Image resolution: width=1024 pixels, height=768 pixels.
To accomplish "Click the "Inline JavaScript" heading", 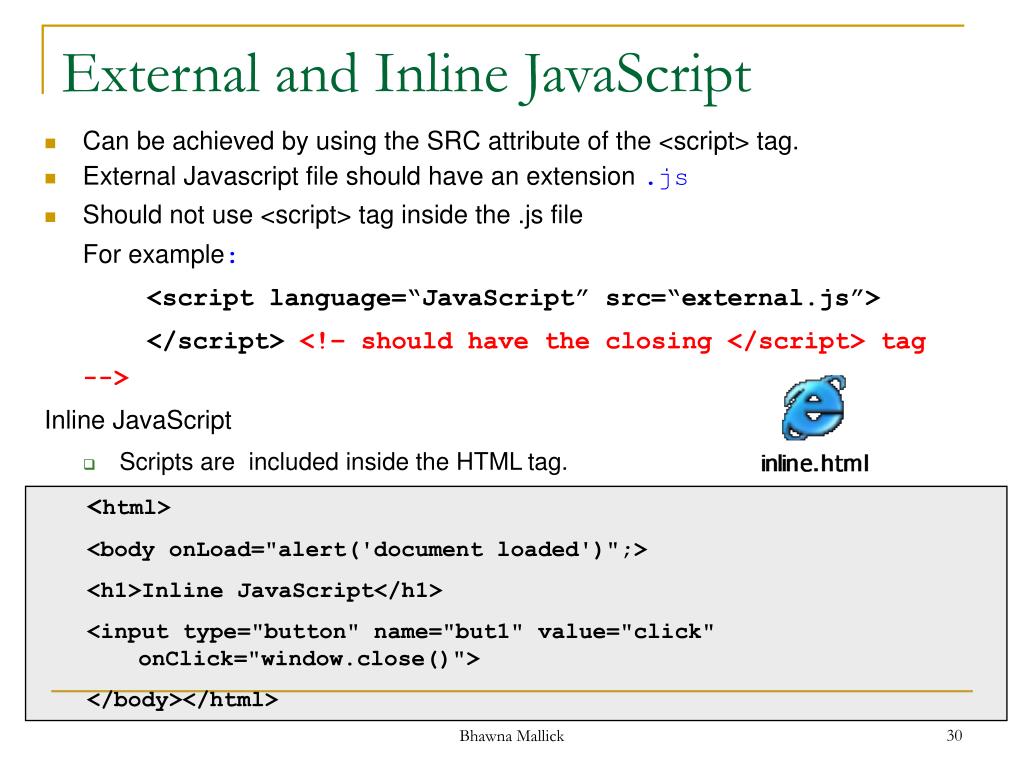I will [138, 420].
